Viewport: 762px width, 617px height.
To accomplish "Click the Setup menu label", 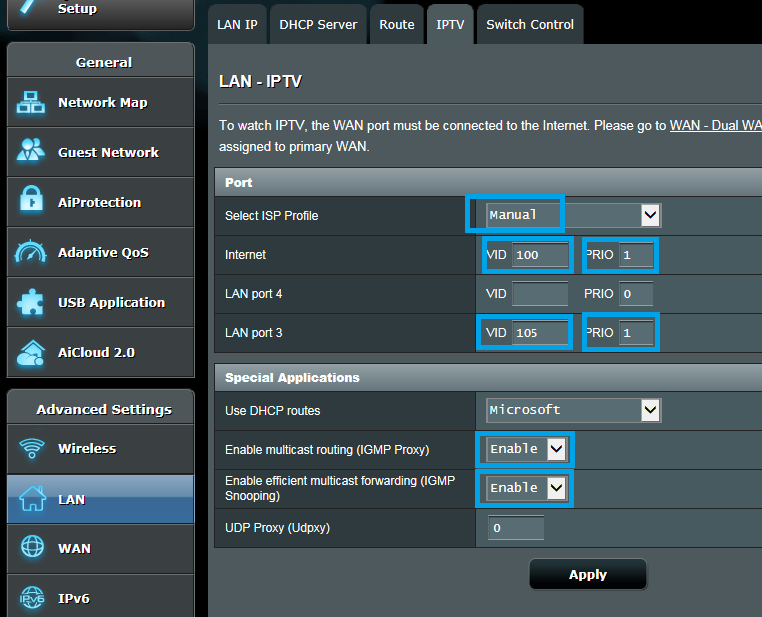I will (x=77, y=8).
